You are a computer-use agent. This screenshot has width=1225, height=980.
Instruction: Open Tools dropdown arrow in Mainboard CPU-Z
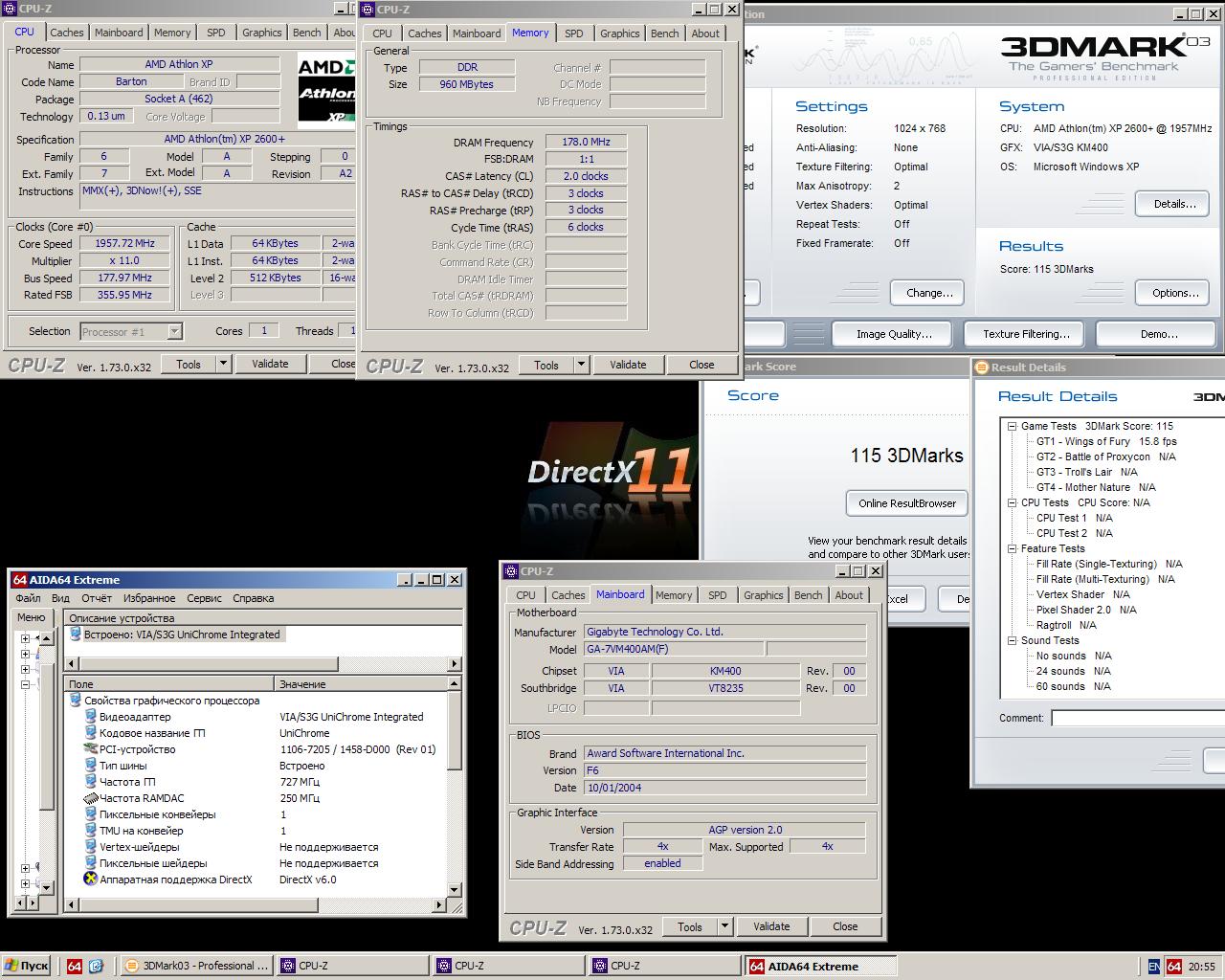[724, 926]
